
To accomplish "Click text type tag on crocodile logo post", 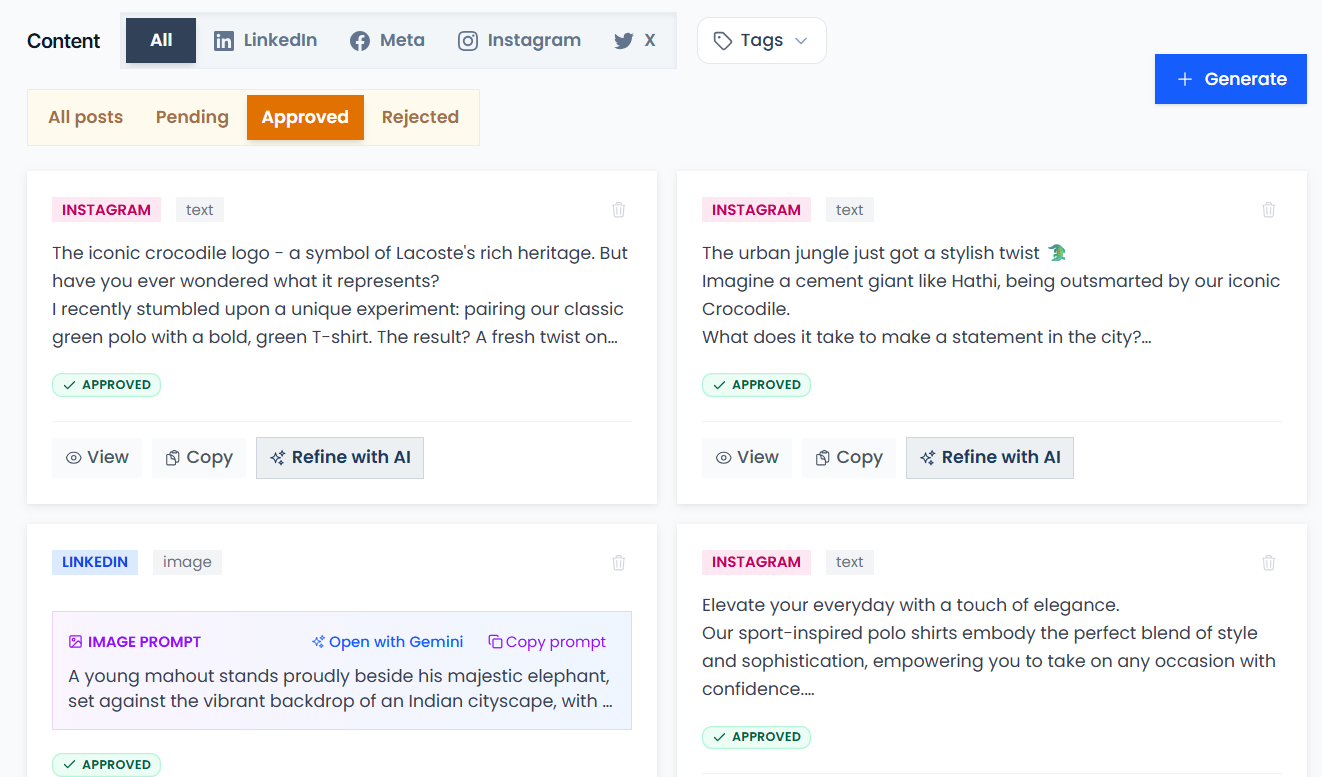I will tap(200, 210).
